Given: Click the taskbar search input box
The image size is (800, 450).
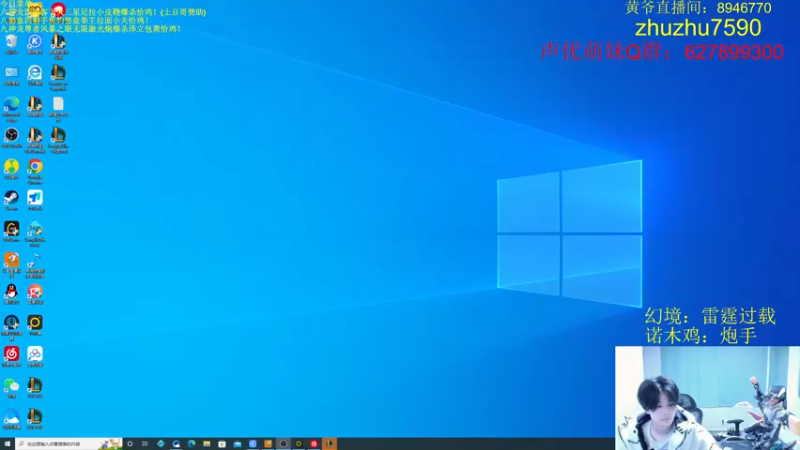Looking at the screenshot, I should pyautogui.click(x=69, y=444).
